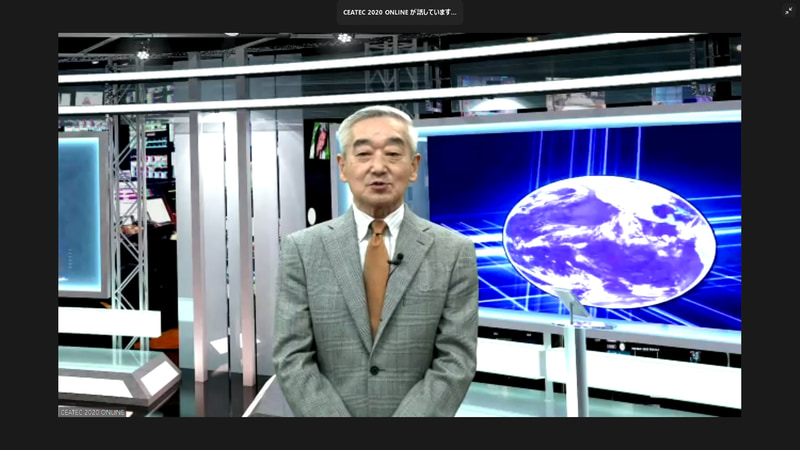Click the exit full-screen icon
This screenshot has width=800, height=450.
point(788,11)
